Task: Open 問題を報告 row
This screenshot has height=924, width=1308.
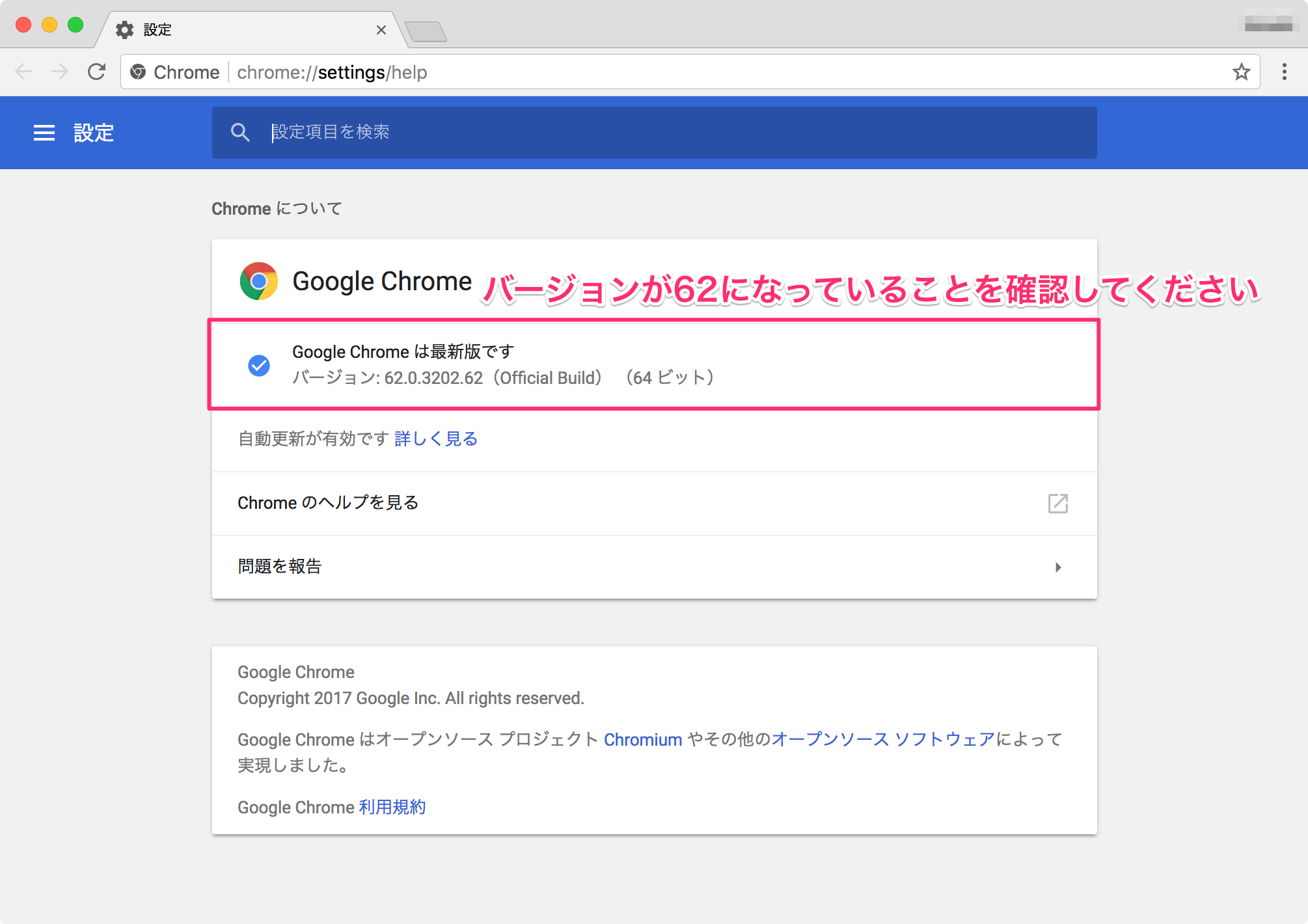Action: point(655,567)
